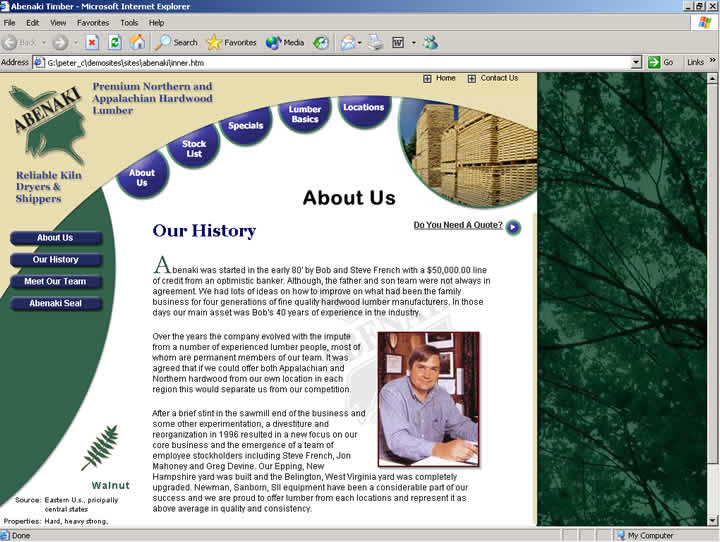The width and height of the screenshot is (720, 542).
Task: Open the Address bar dropdown arrow
Action: (636, 62)
